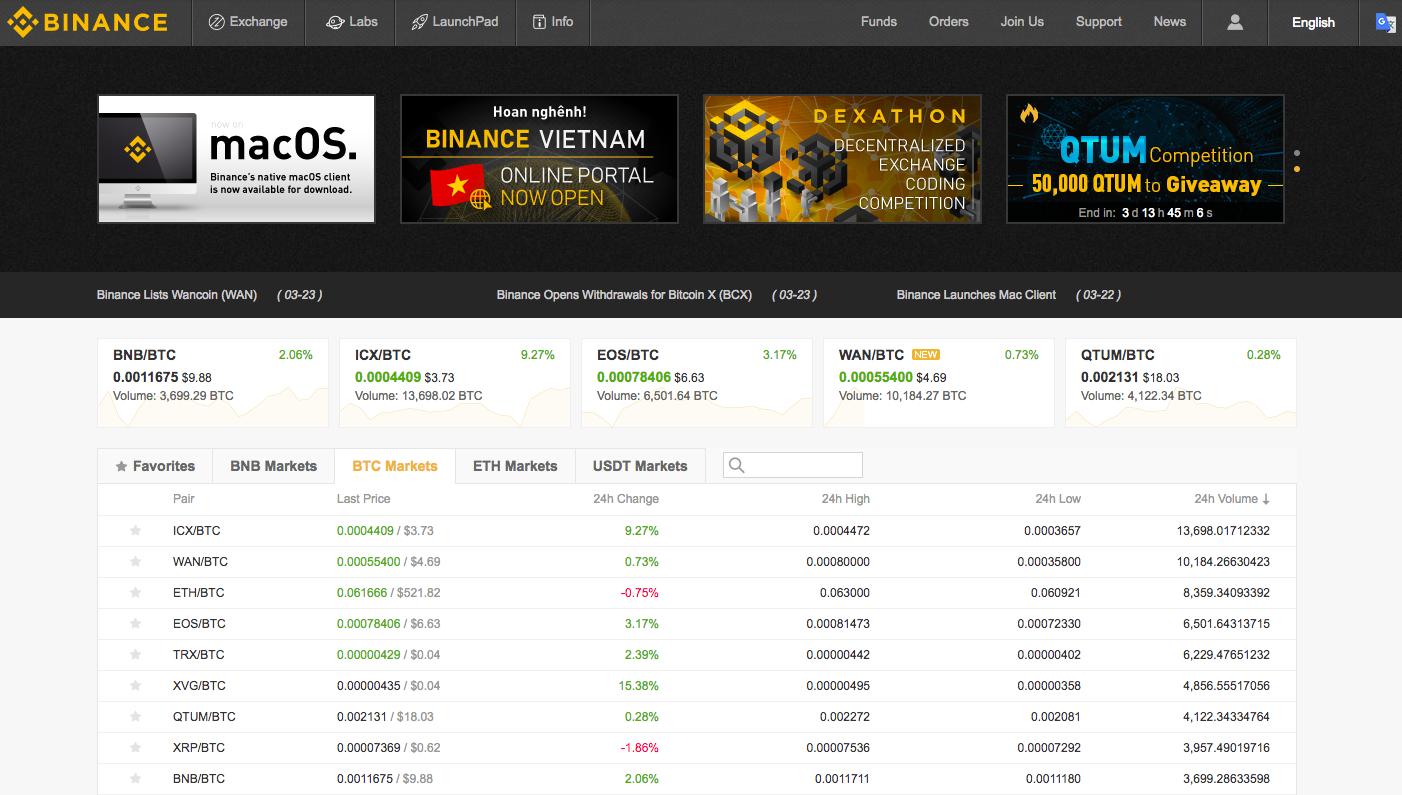Click ETH/BTC pair name in table
Screen dimensions: 1402x795
[x=199, y=593]
